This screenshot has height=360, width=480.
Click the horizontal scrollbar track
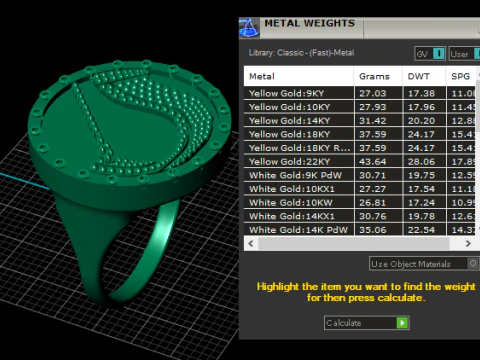click(359, 244)
